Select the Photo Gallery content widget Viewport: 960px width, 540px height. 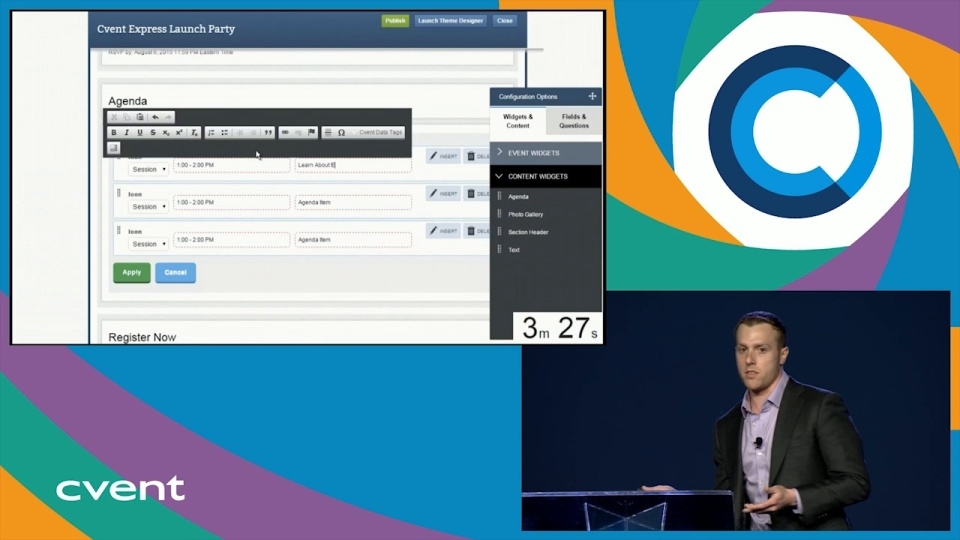coord(525,214)
